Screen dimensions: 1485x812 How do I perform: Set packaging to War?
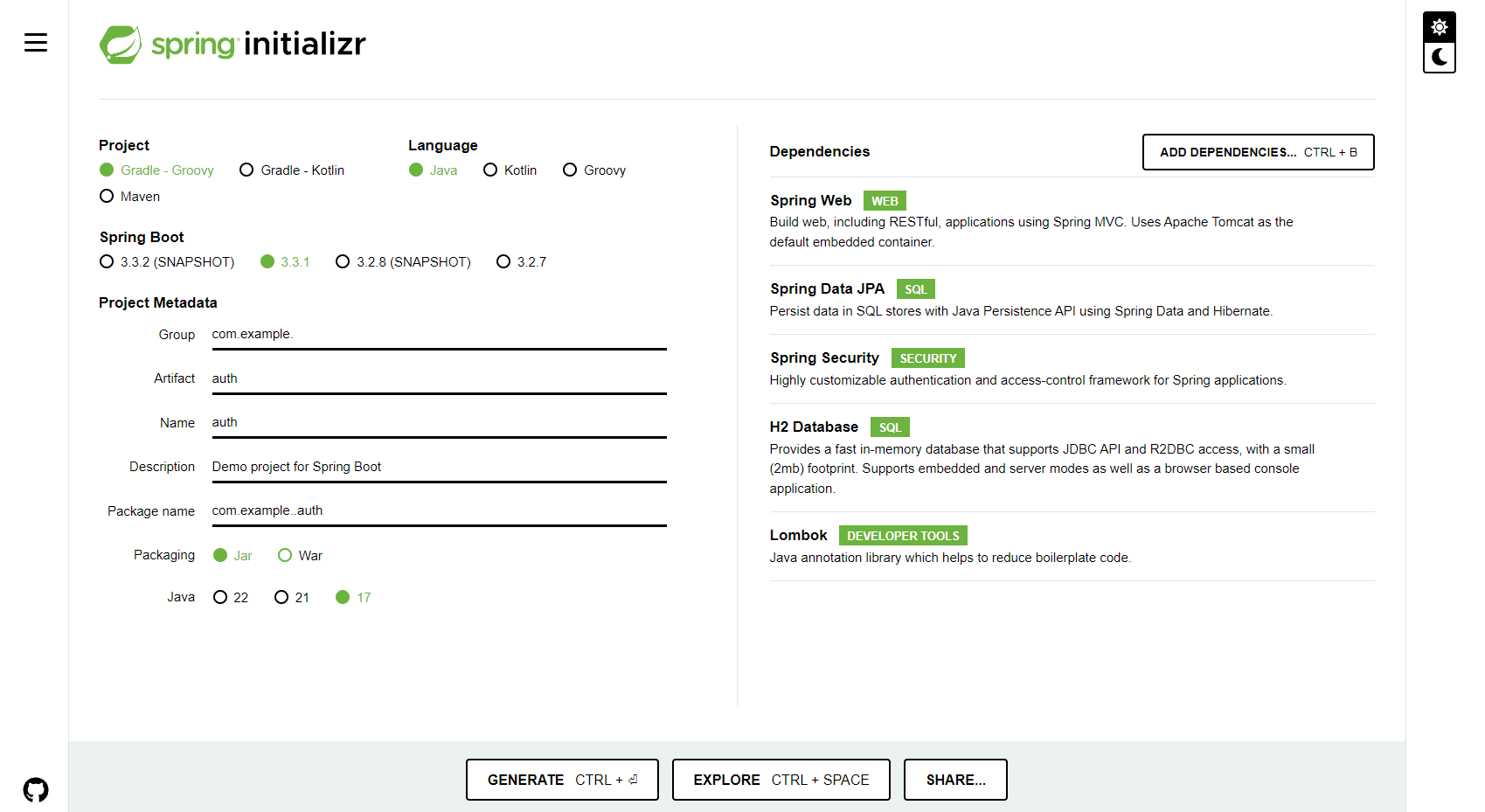[300, 556]
